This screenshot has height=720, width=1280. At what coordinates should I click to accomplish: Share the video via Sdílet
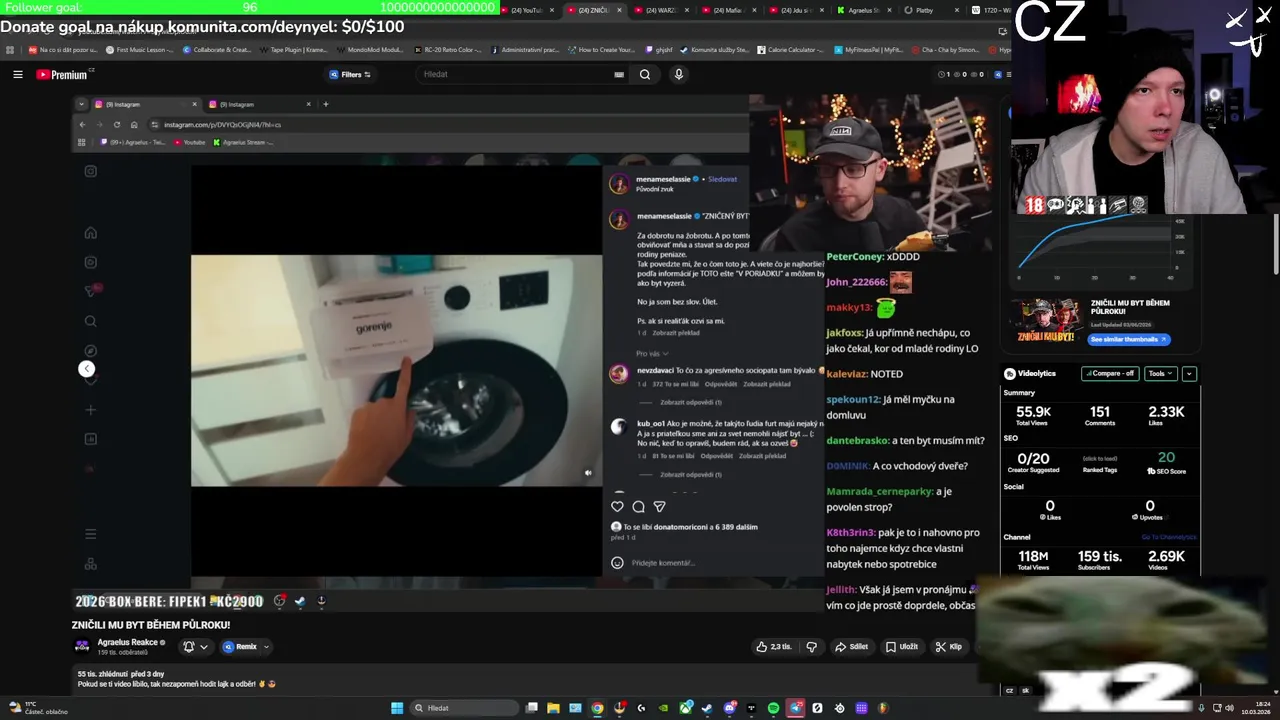pyautogui.click(x=852, y=647)
